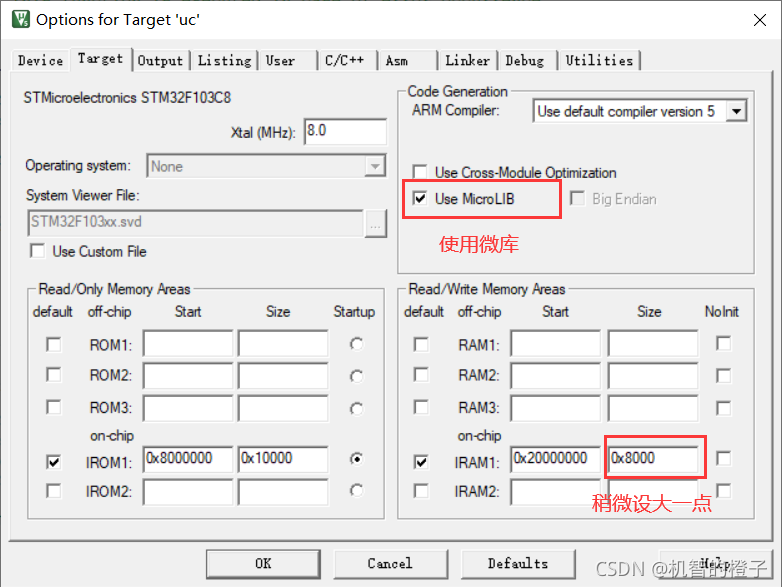Viewport: 782px width, 587px height.
Task: Toggle the IROM1 default checkbox
Action: (53, 462)
